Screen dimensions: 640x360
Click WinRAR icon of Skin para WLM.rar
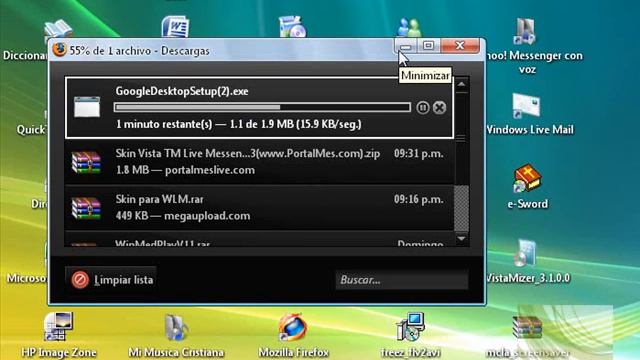tap(86, 208)
